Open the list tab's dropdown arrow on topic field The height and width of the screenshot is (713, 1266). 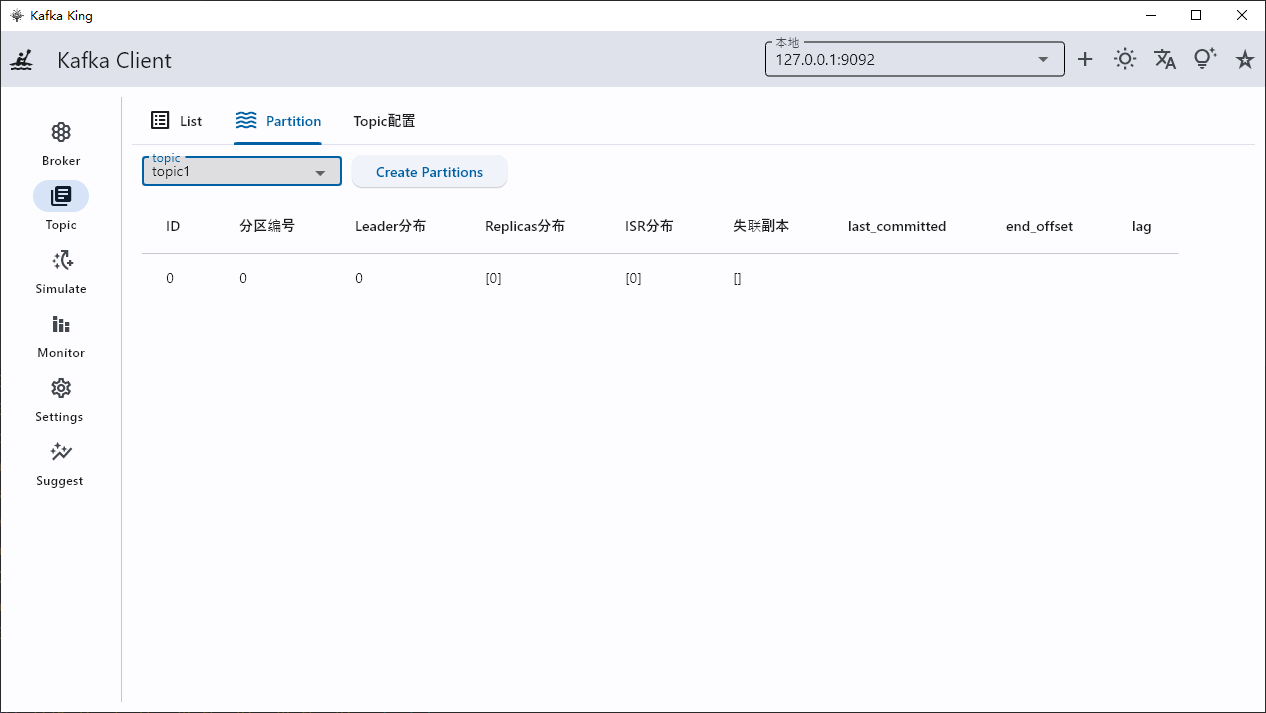(320, 171)
